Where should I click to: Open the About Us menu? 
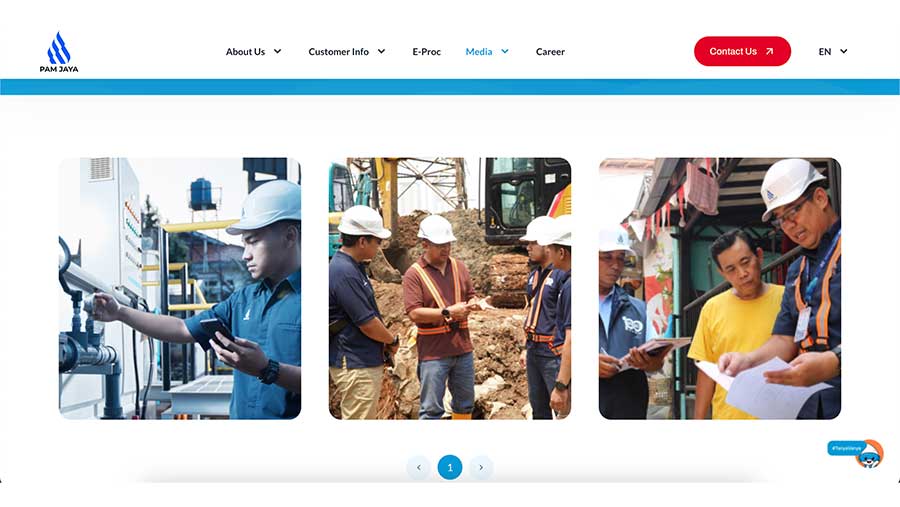pos(245,52)
